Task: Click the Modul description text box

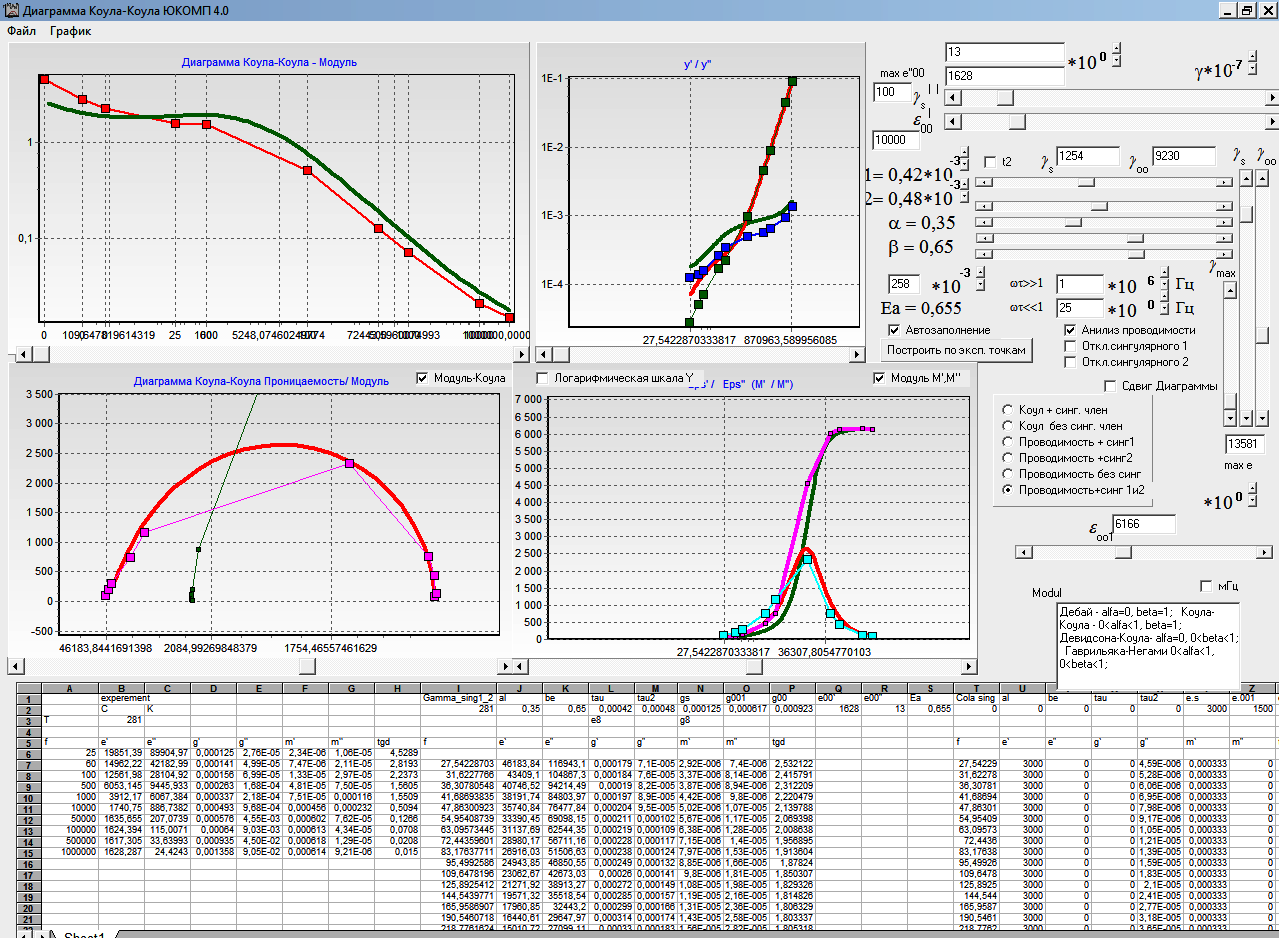Action: [x=1148, y=648]
